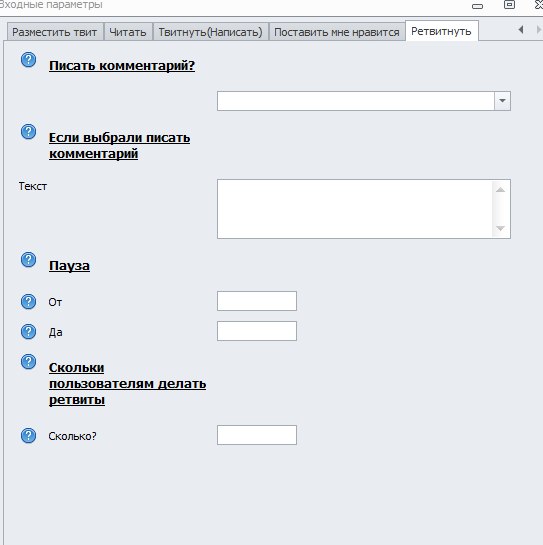Open the comment choice combo box
The height and width of the screenshot is (545, 543).
364,101
